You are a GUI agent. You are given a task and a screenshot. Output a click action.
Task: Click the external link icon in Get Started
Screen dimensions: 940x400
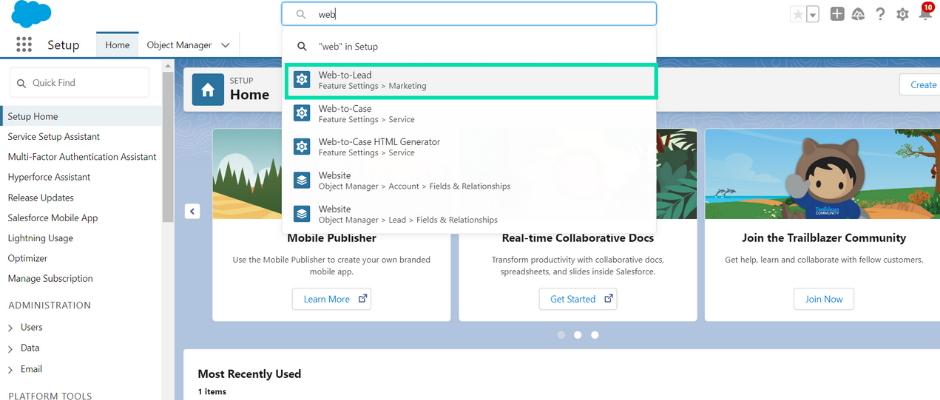click(x=608, y=299)
